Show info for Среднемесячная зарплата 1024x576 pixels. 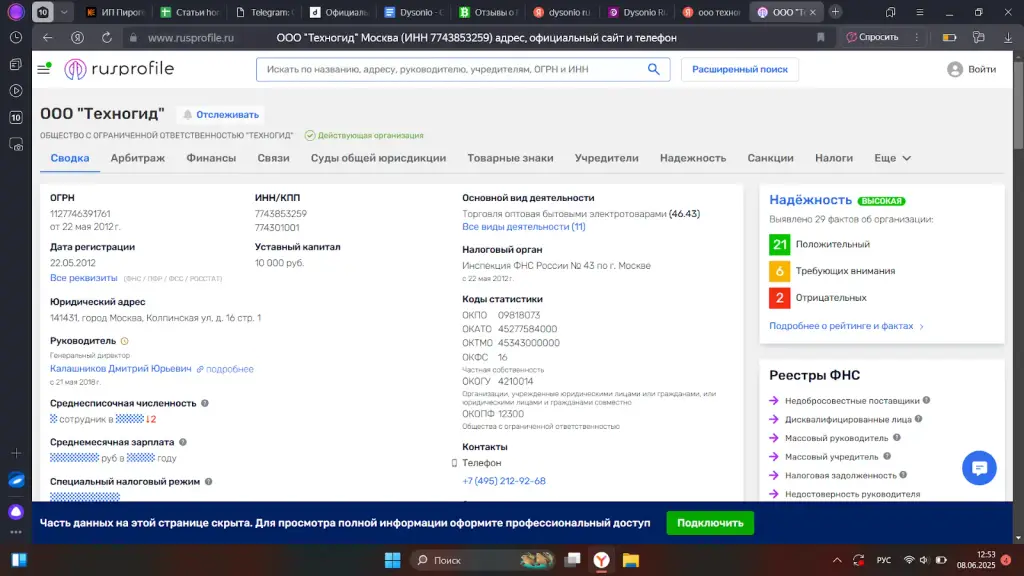tap(183, 442)
